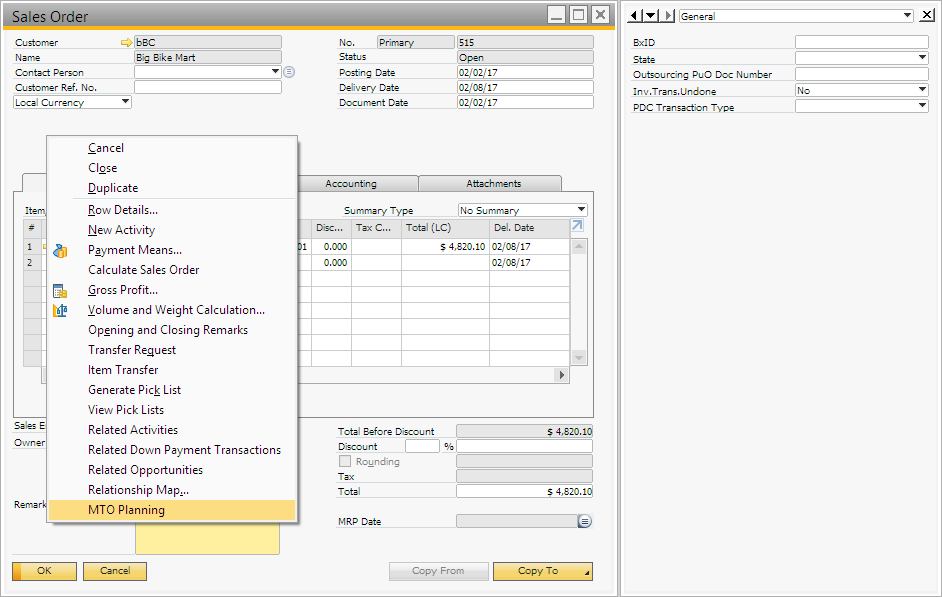Click the Payment Means coins icon
The height and width of the screenshot is (597, 942).
pos(60,251)
